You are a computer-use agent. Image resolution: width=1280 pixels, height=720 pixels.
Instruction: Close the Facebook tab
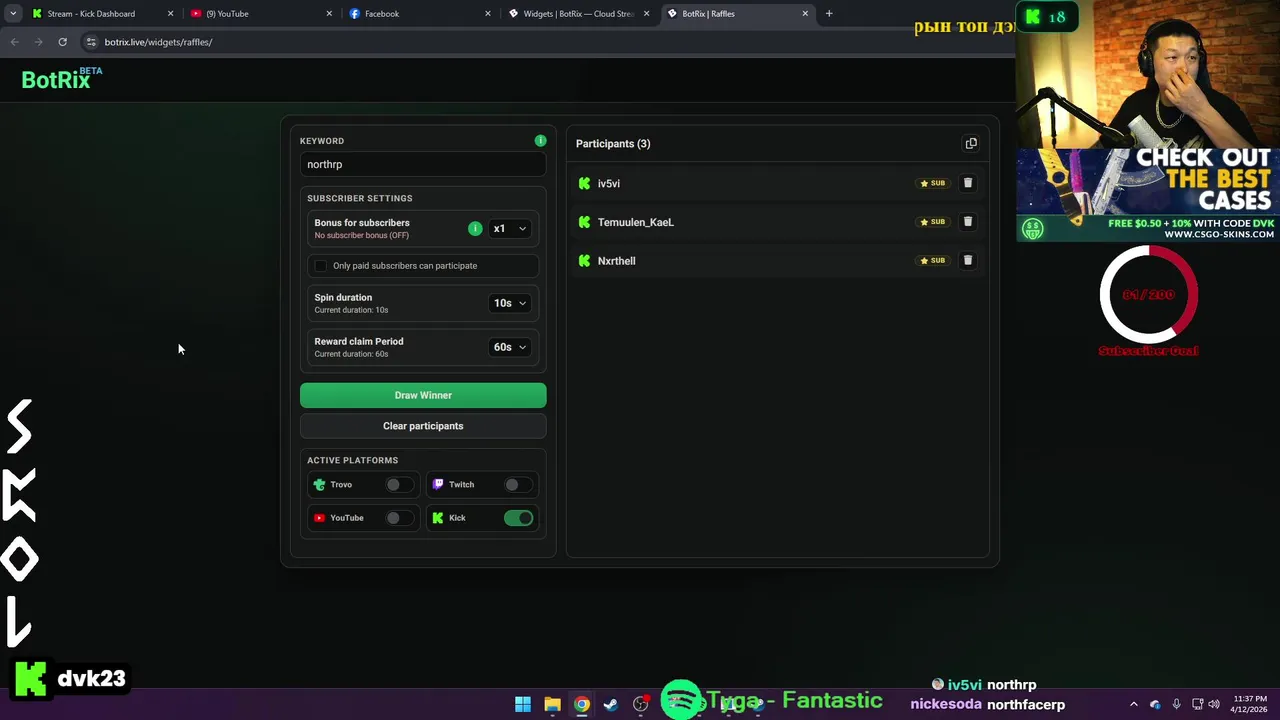coord(488,14)
